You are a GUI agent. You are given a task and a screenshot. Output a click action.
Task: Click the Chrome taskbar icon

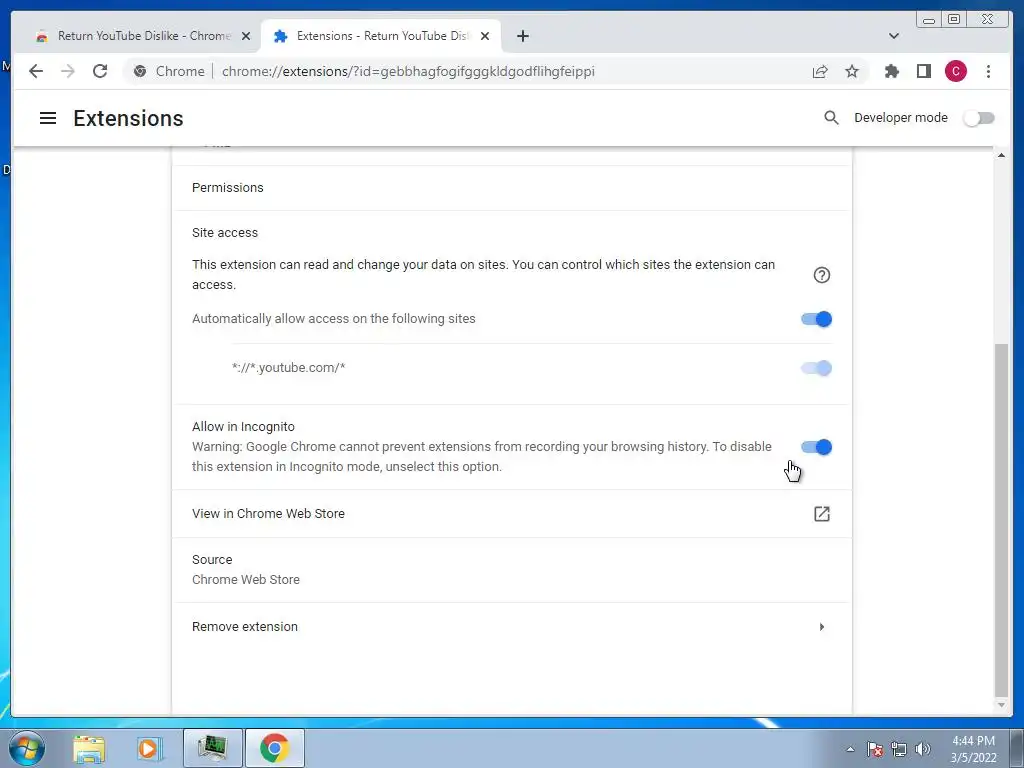point(274,748)
